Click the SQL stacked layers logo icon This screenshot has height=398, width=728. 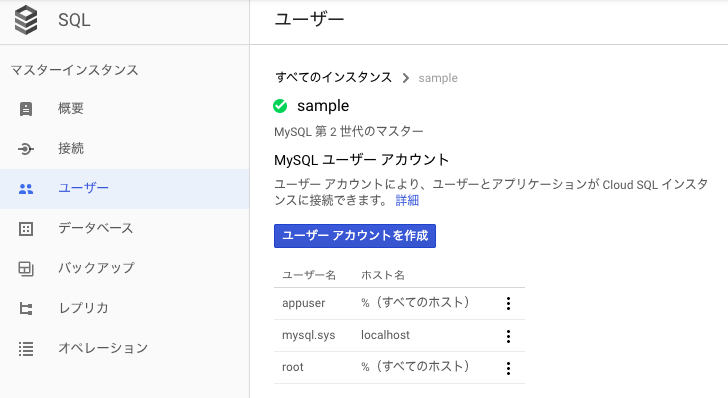[x=26, y=20]
